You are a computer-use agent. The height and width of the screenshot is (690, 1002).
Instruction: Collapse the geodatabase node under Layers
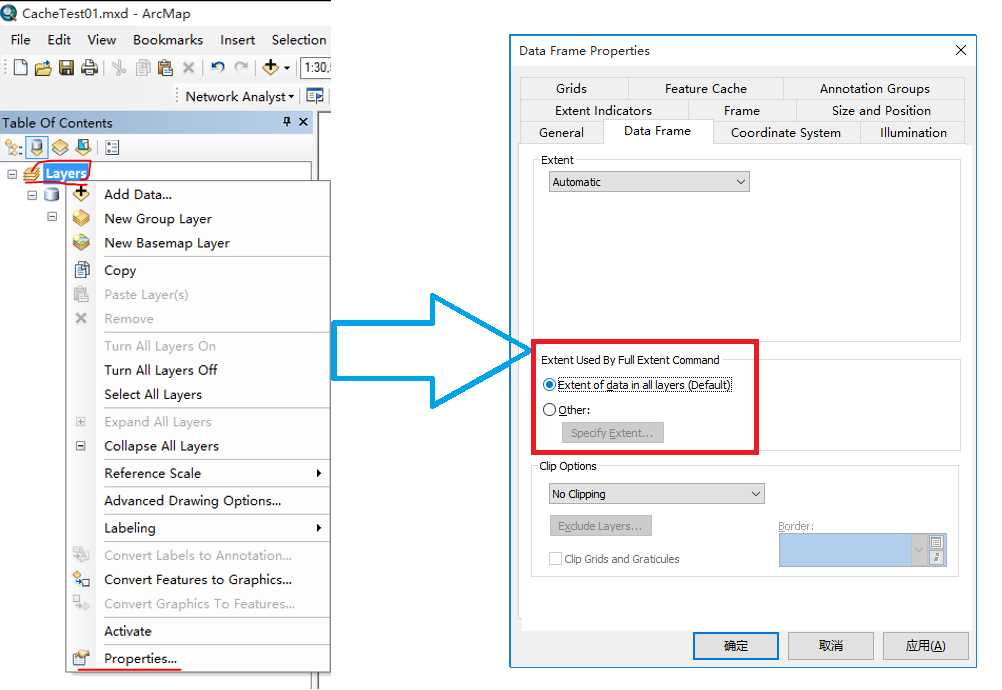pos(32,195)
